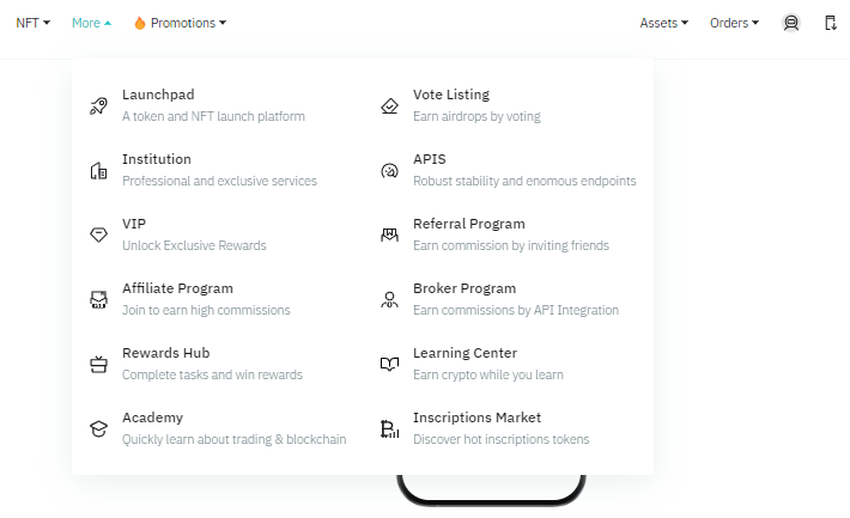Click the Academy graduation cap icon
This screenshot has height=518, width=850.
[98, 429]
